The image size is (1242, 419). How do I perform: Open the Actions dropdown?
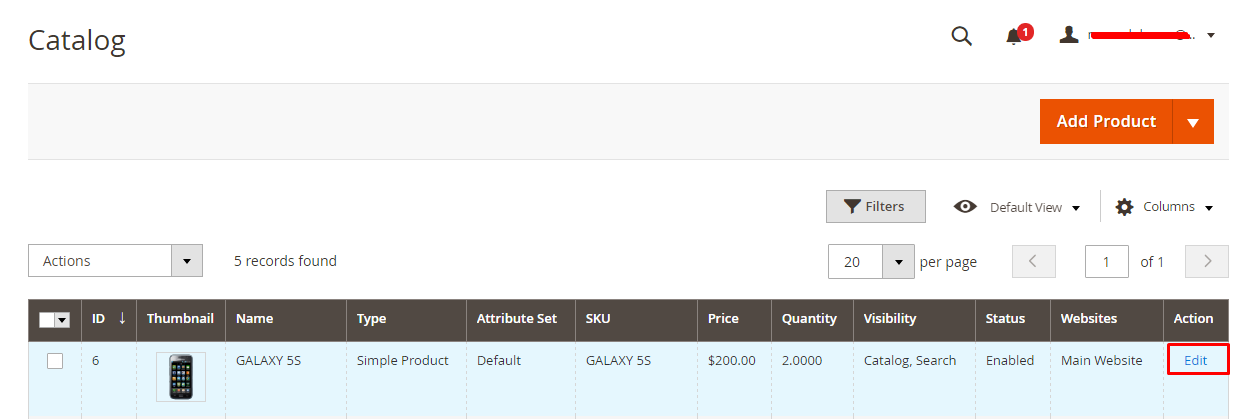click(115, 261)
